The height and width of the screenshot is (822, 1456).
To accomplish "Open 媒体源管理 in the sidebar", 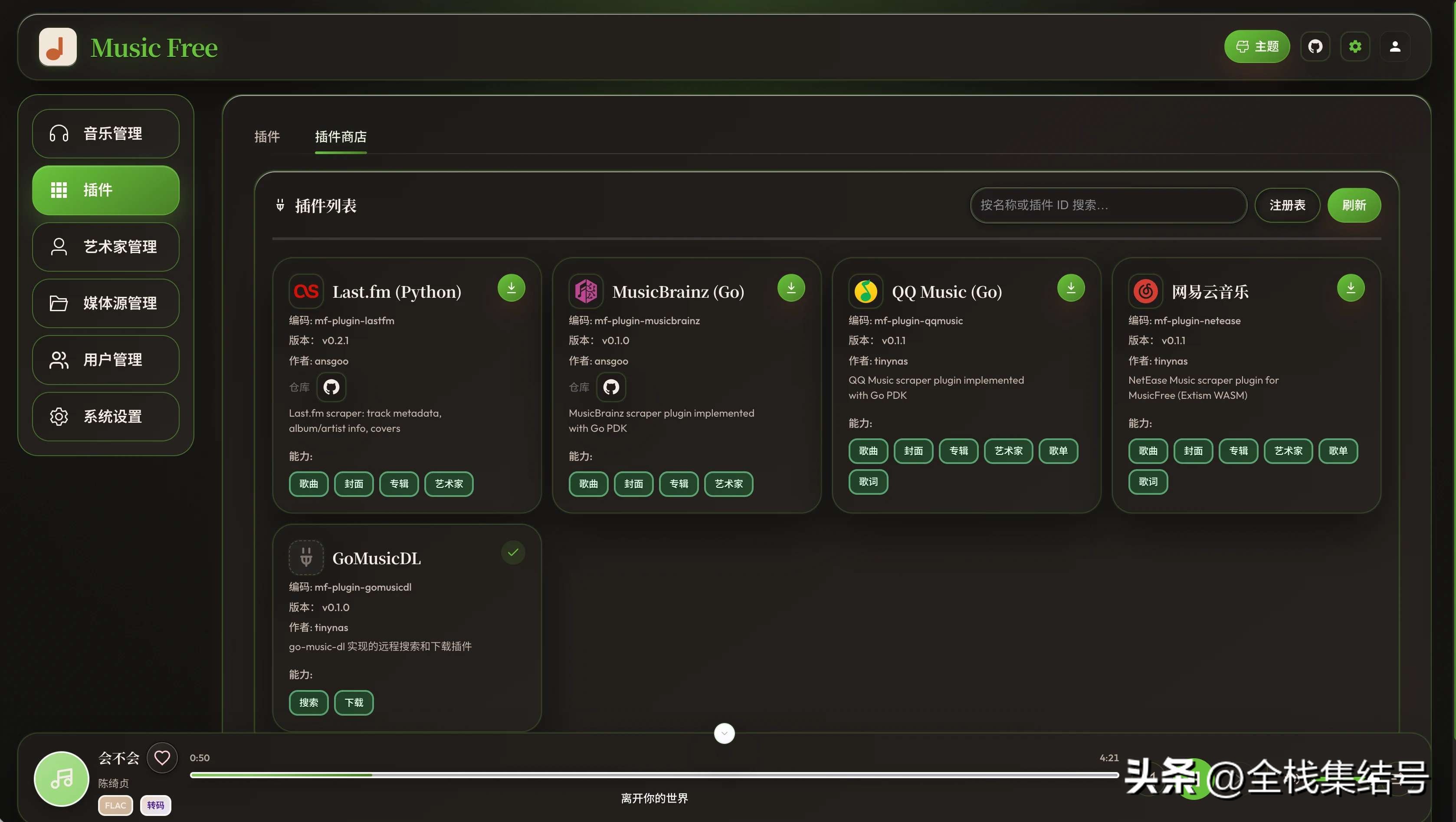I will [106, 303].
